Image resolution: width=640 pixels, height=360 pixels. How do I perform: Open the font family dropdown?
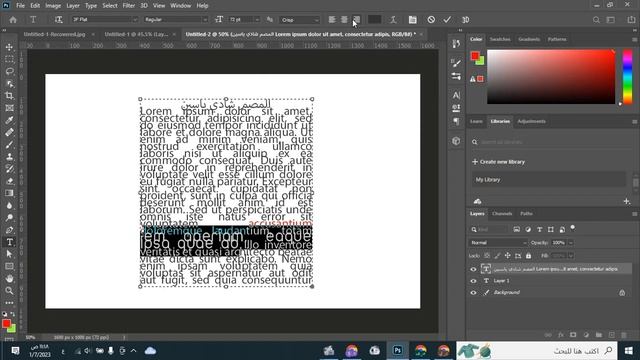pyautogui.click(x=105, y=20)
